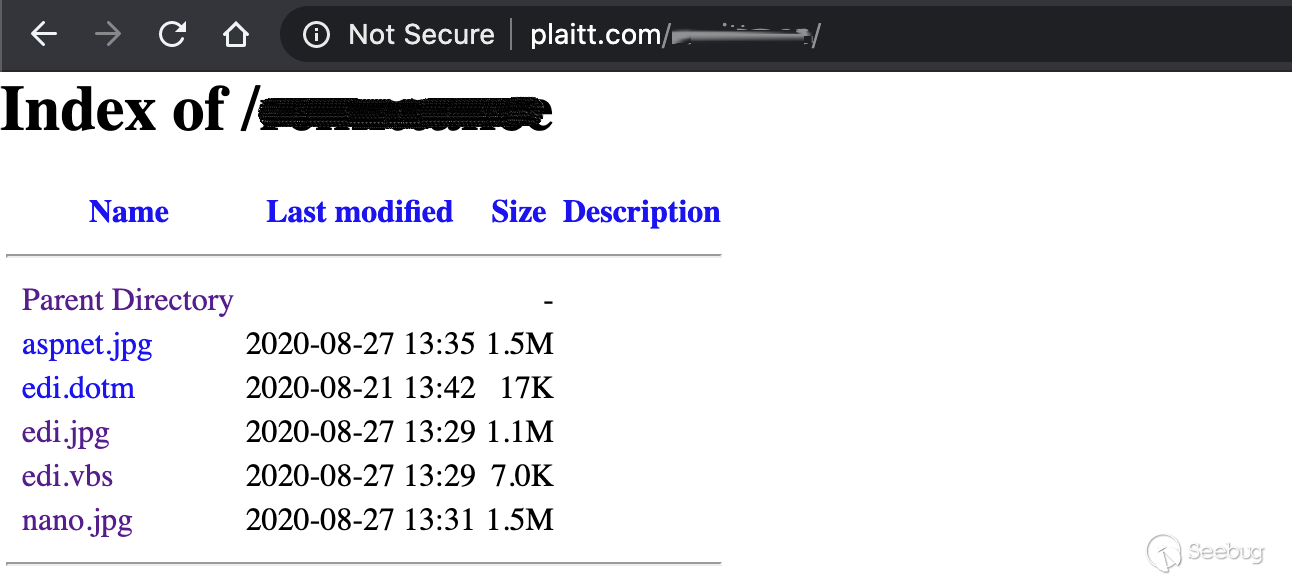Go to the browser home page
The height and width of the screenshot is (580, 1292).
(235, 35)
